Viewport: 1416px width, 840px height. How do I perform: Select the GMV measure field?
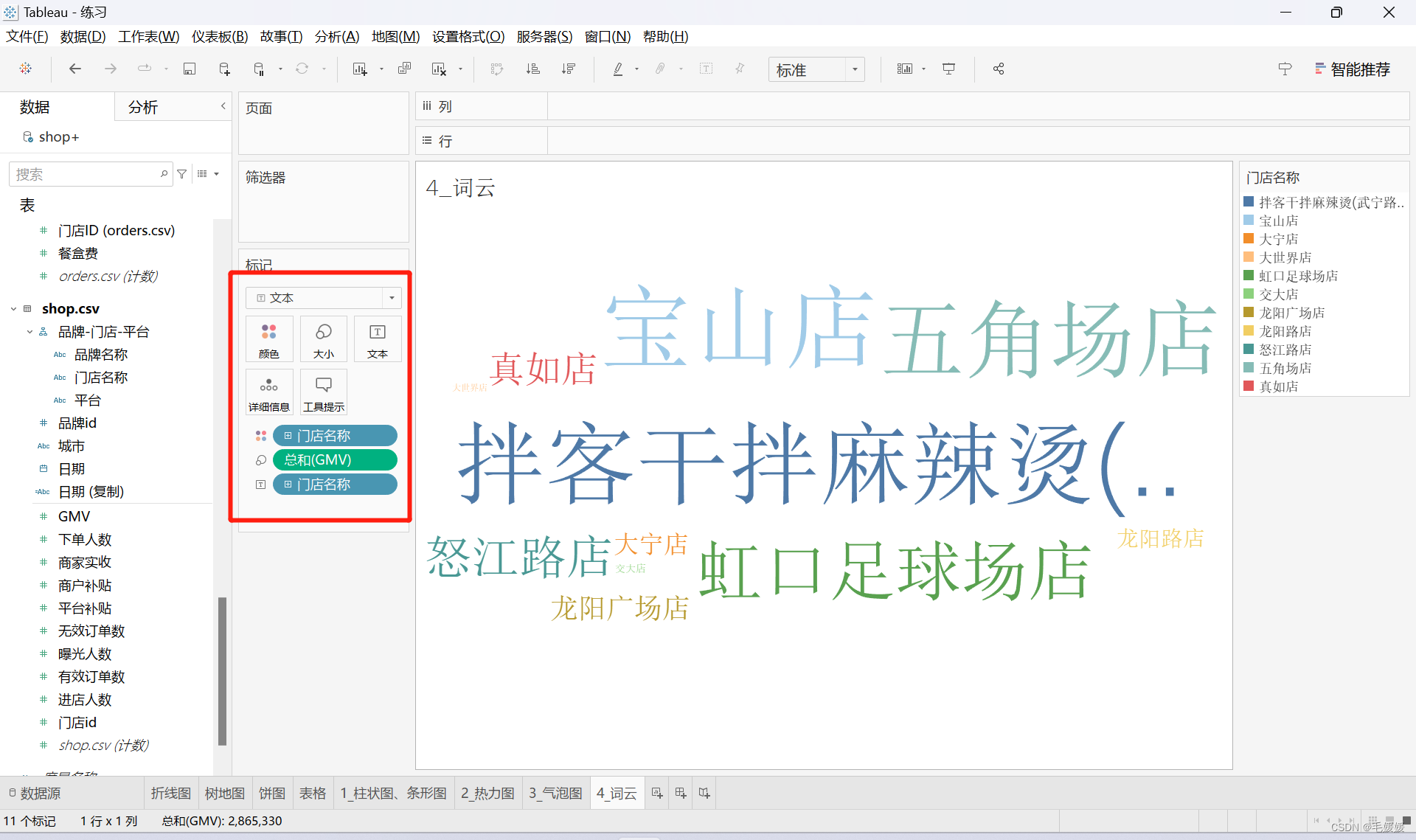74,516
